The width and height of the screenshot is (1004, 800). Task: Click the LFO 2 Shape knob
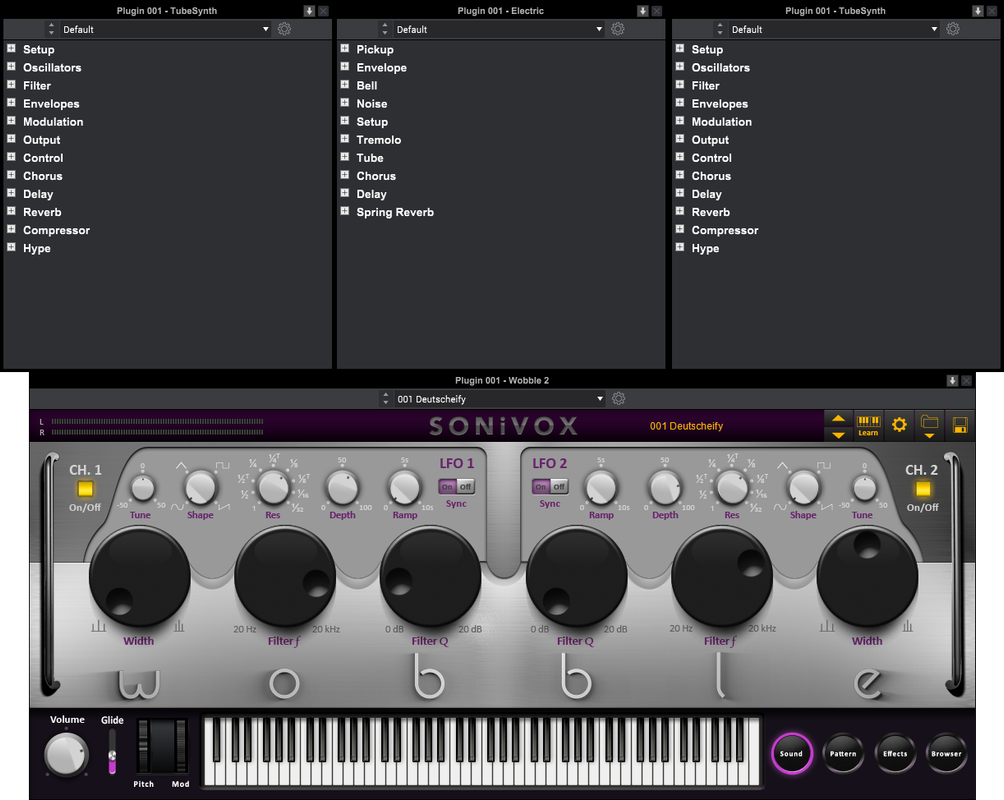pos(803,488)
